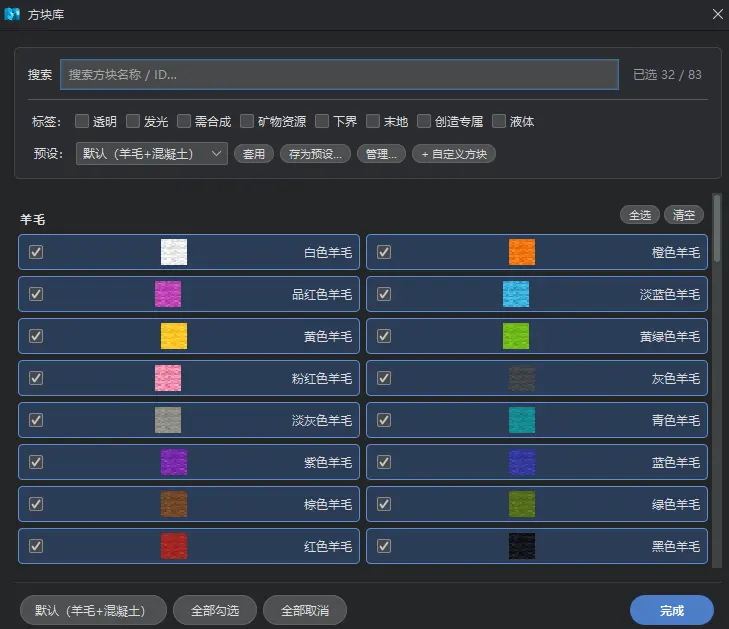The height and width of the screenshot is (629, 729).
Task: Enable the 需合成 tag filter
Action: [x=184, y=121]
